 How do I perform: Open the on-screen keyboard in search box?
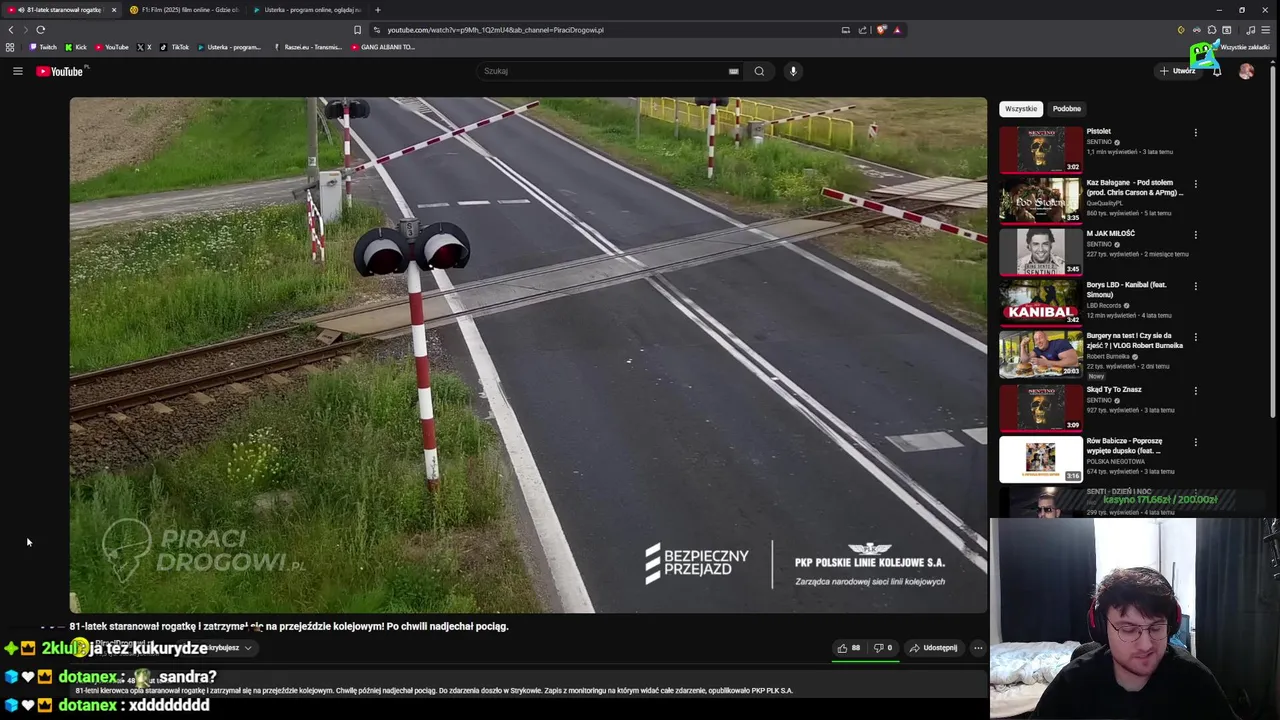click(x=733, y=71)
